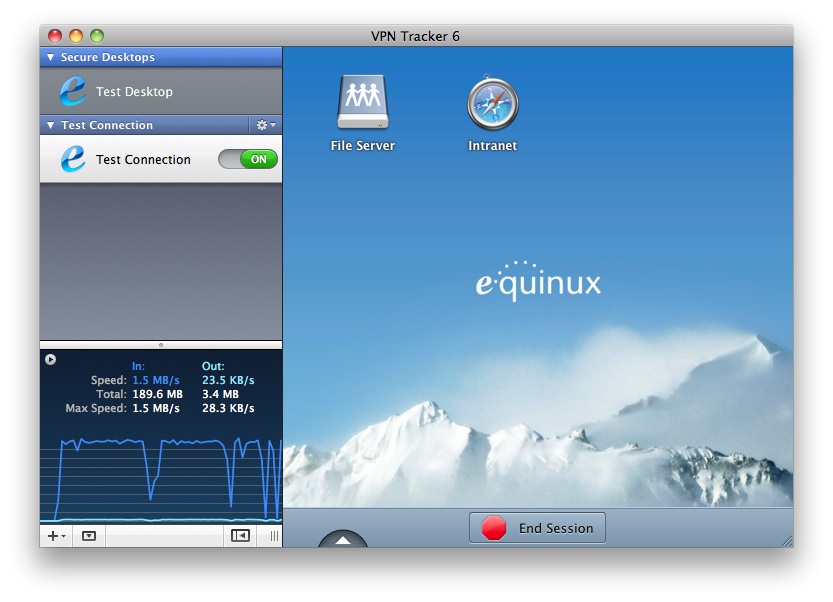Screen dimensions: 833x602
Task: Click the up arrow dock handle
Action: pos(343,540)
